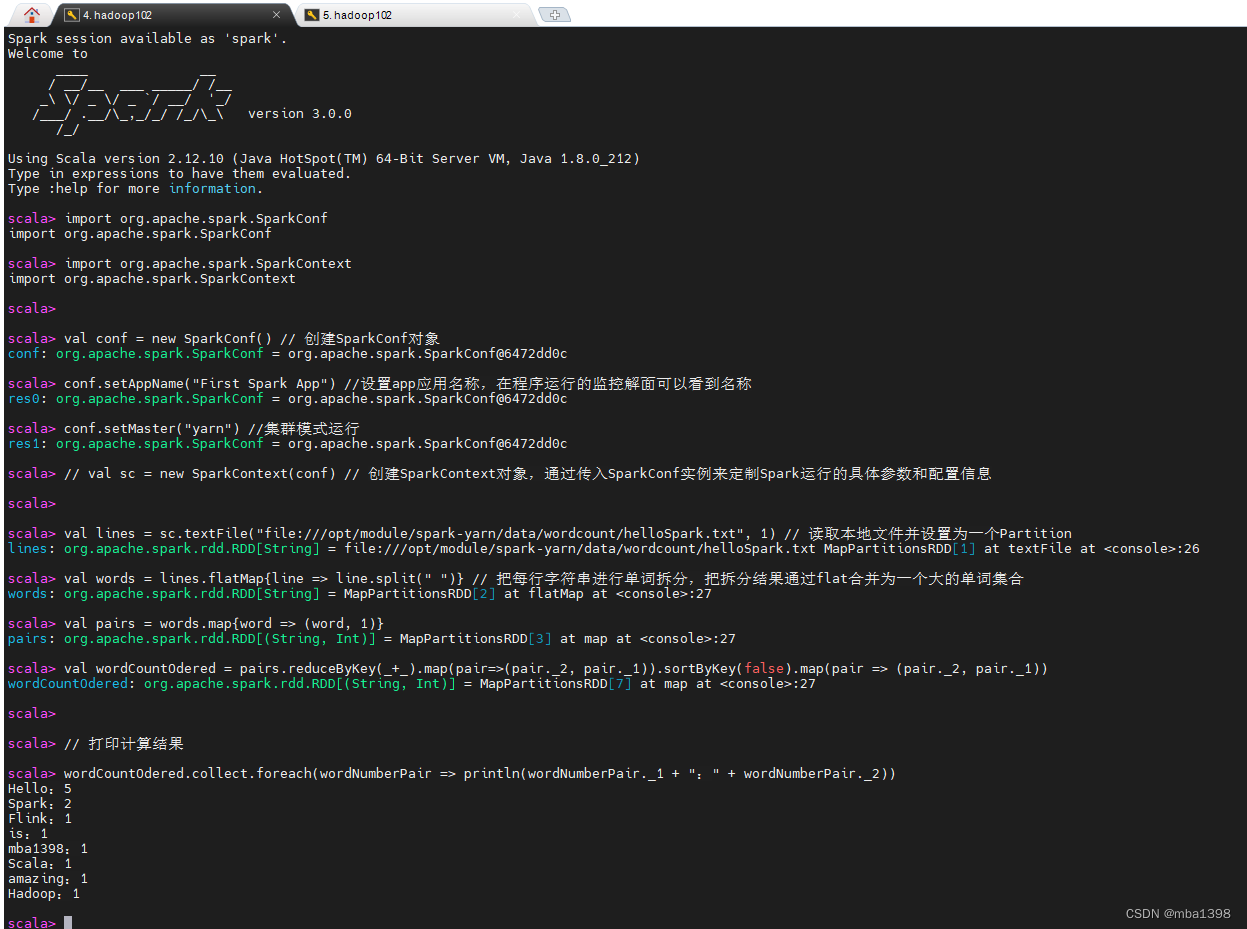This screenshot has width=1247, height=929.
Task: Click the "val words = lines.flatMap" command
Action: point(516,579)
